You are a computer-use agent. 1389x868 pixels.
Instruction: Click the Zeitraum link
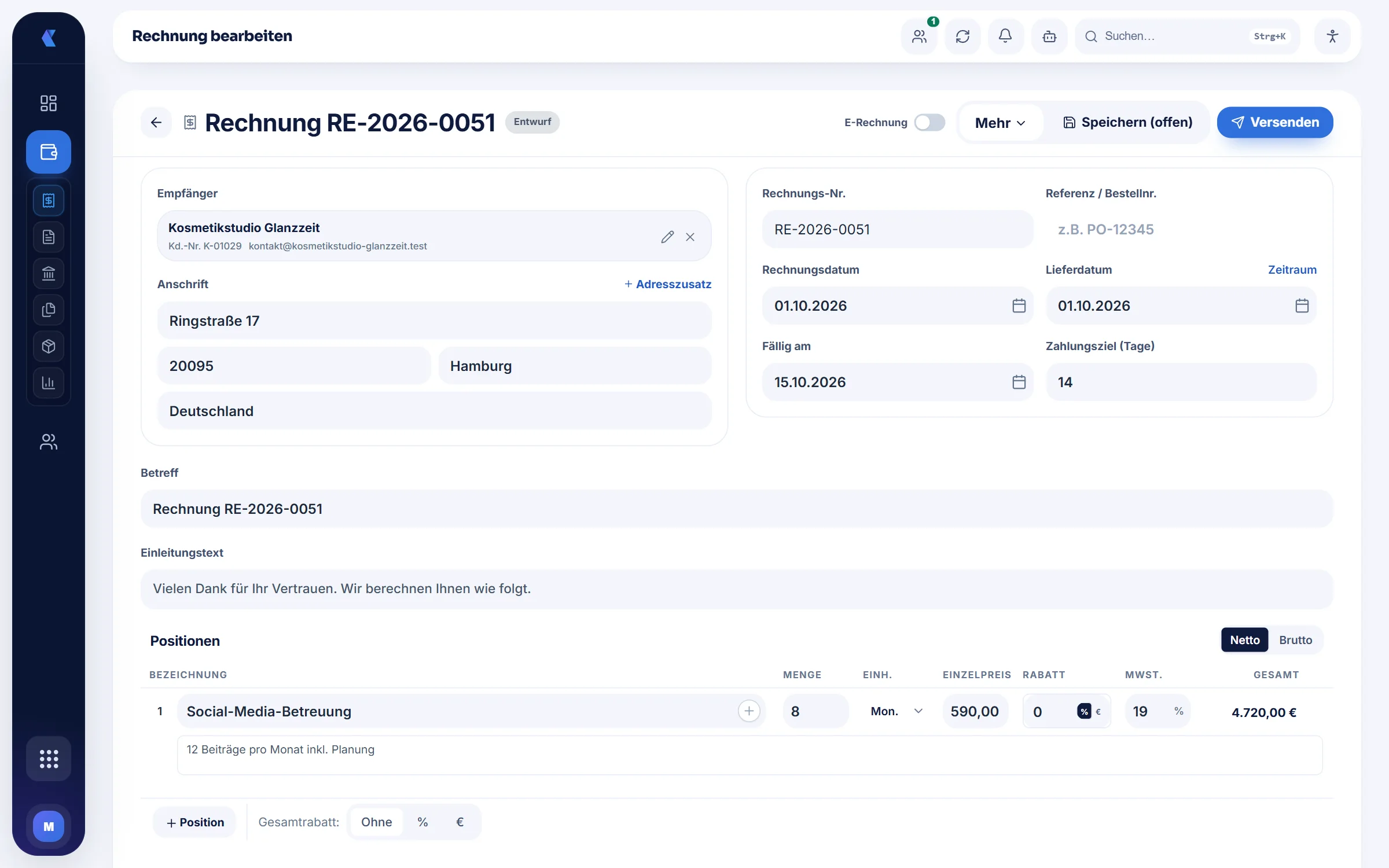[x=1292, y=270]
